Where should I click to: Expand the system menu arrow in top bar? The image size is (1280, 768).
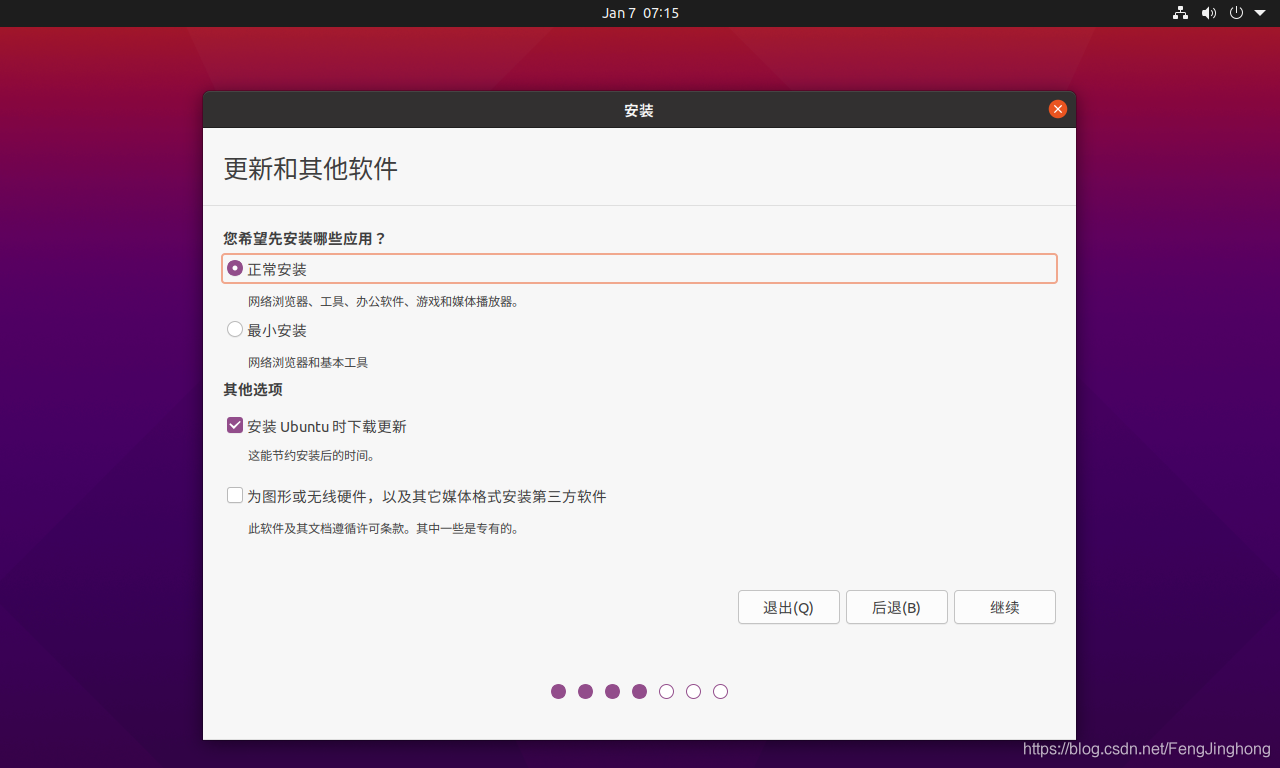click(1260, 13)
